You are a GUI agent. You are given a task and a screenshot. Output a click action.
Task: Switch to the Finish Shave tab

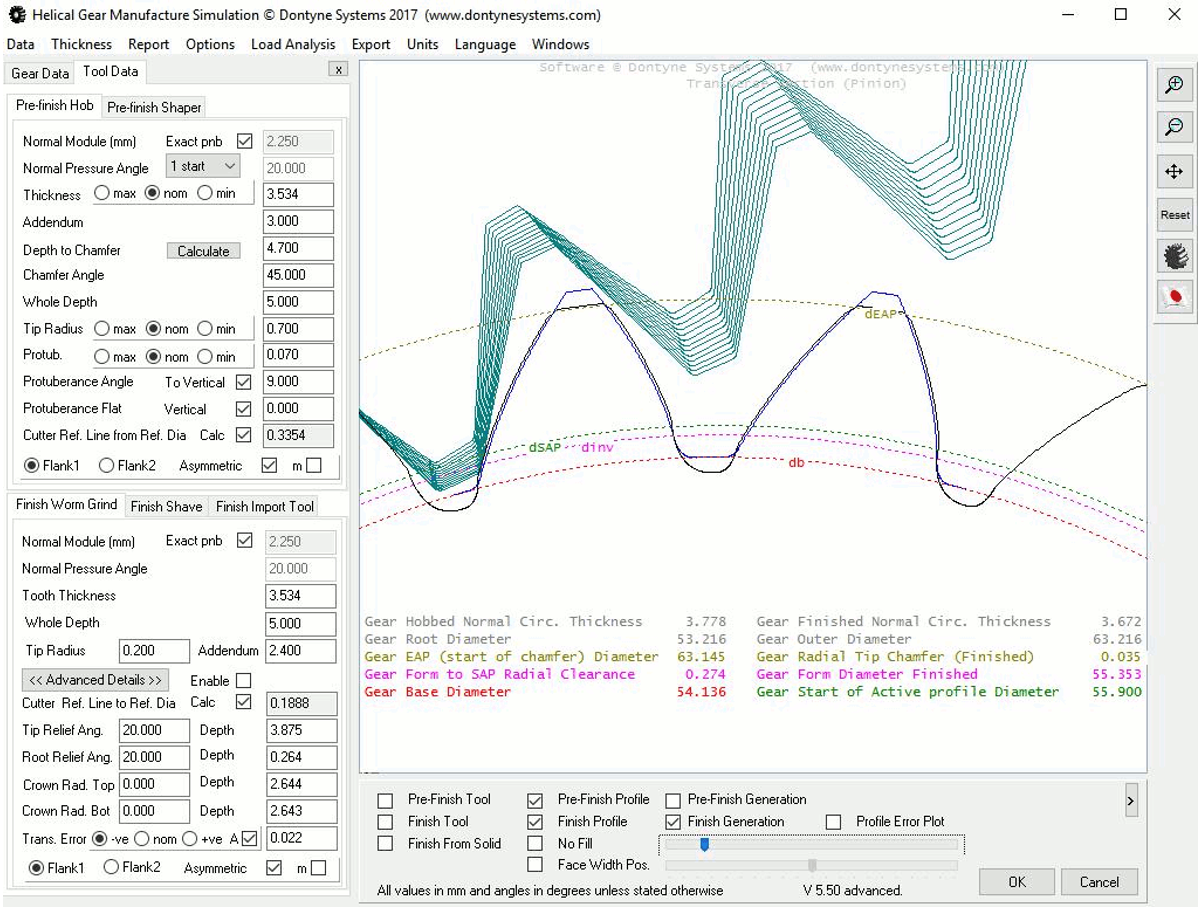166,506
